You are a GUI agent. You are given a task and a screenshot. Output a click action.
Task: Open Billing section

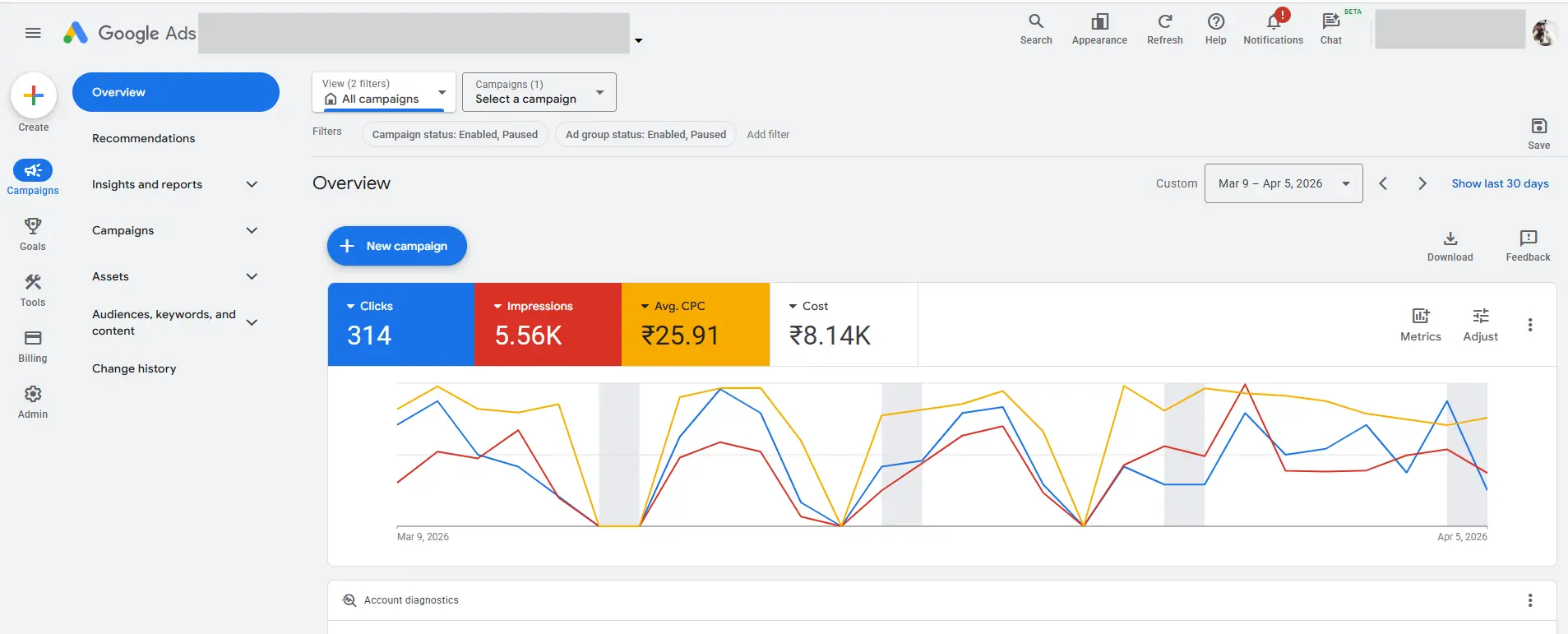[x=33, y=345]
